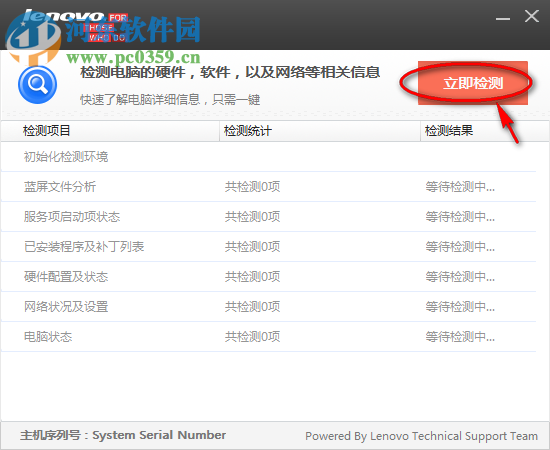Click 等待检测中 status for 电脑状态
This screenshot has height=450, width=550.
coord(460,337)
